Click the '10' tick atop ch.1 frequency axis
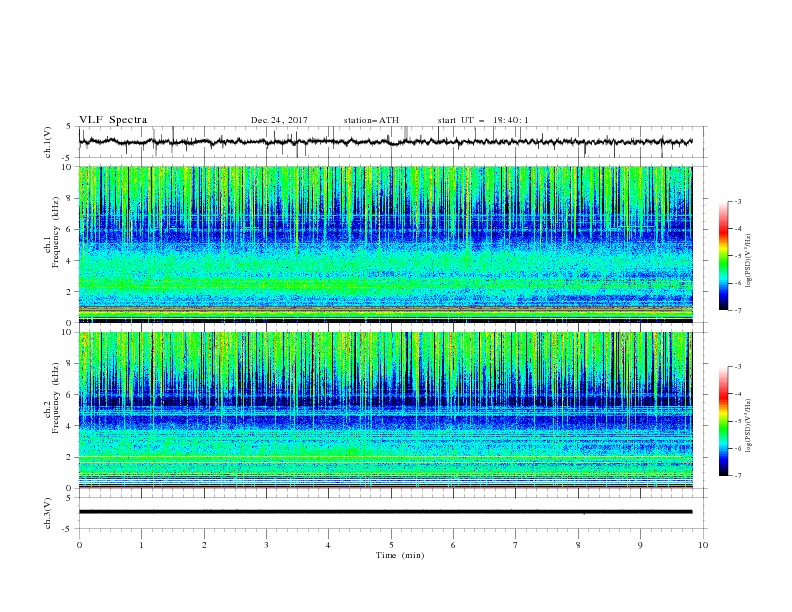 coord(68,167)
